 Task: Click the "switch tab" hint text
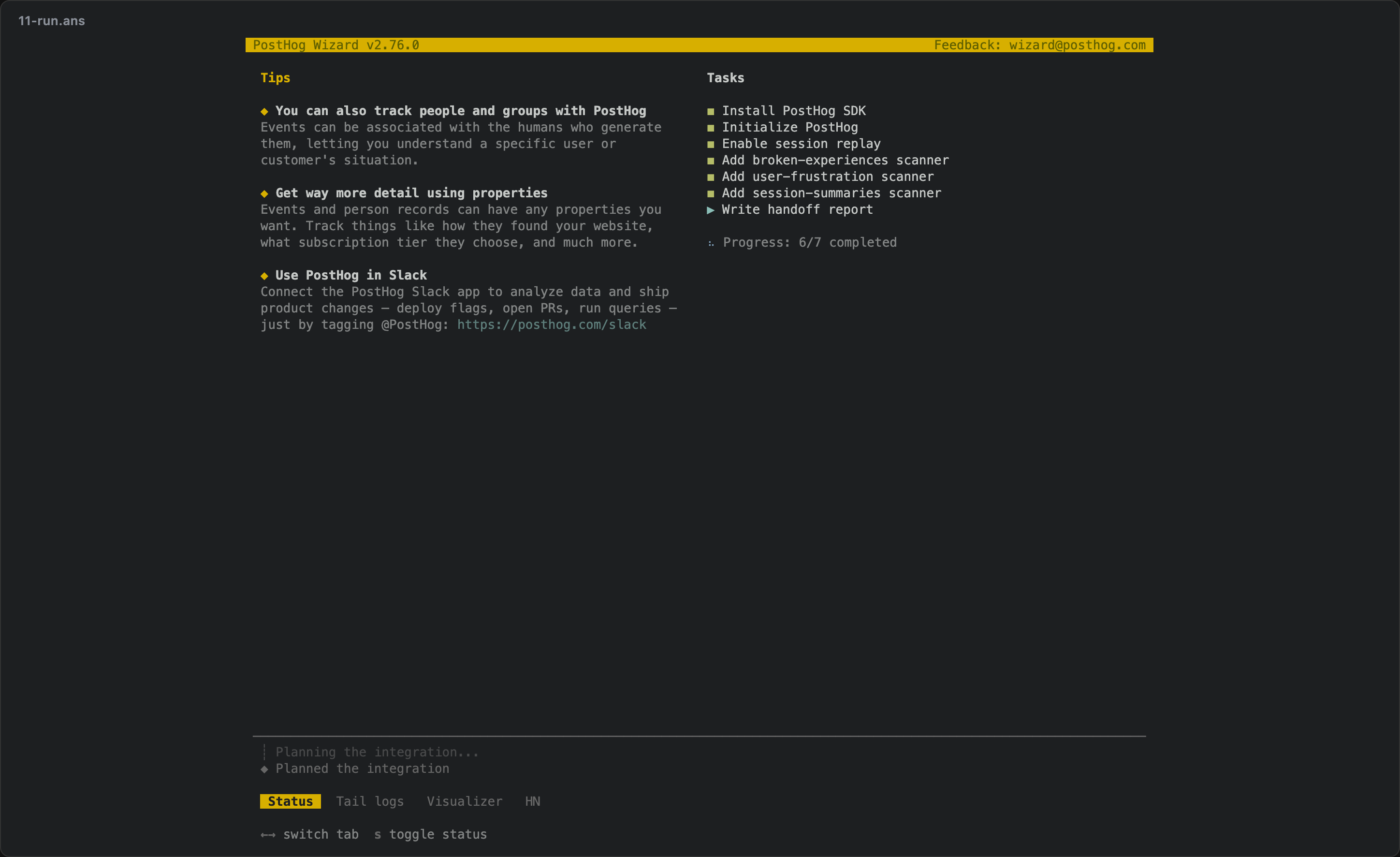[321, 834]
